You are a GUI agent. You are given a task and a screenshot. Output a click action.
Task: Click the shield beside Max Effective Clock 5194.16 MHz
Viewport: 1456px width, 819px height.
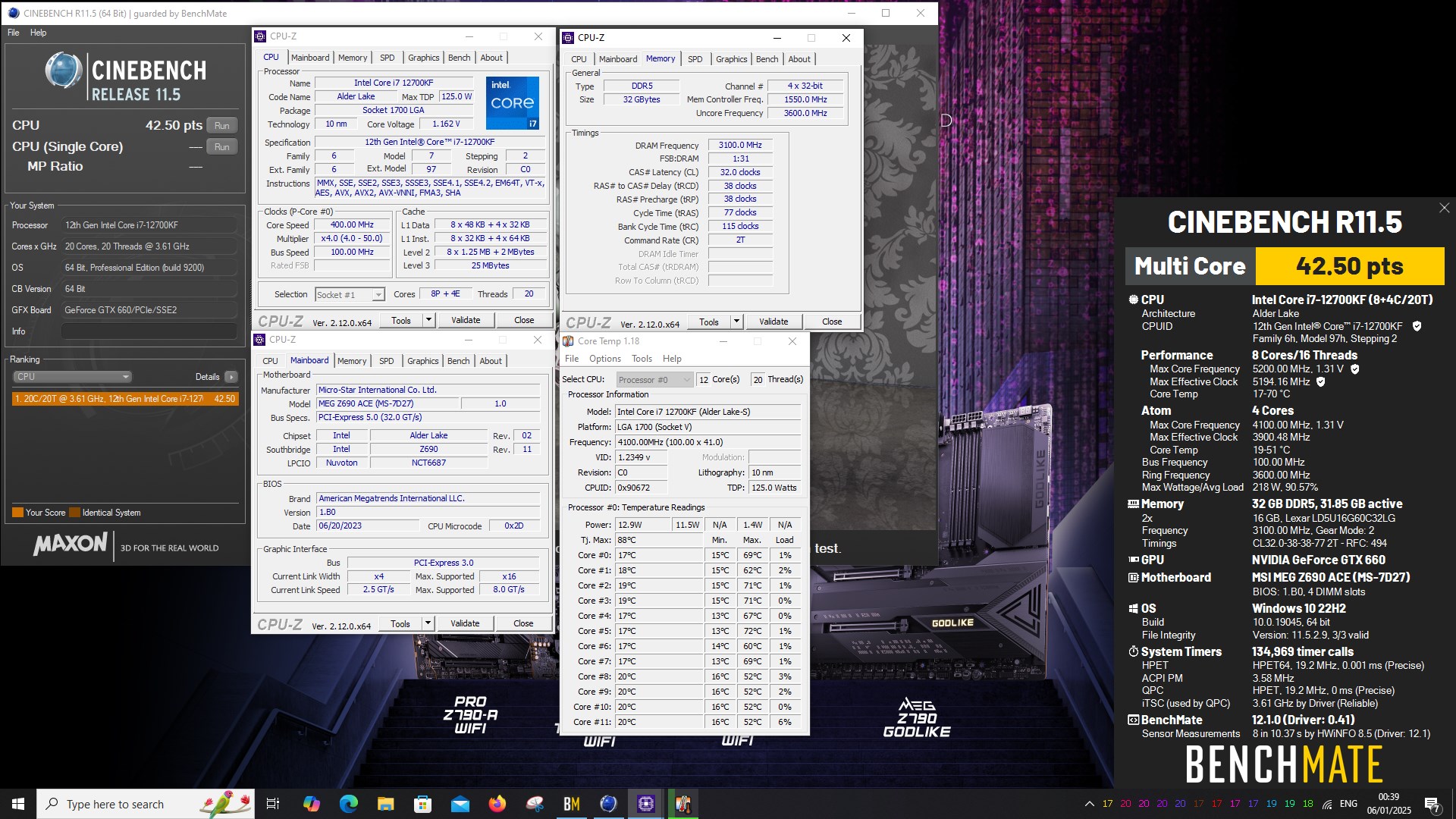1320,381
